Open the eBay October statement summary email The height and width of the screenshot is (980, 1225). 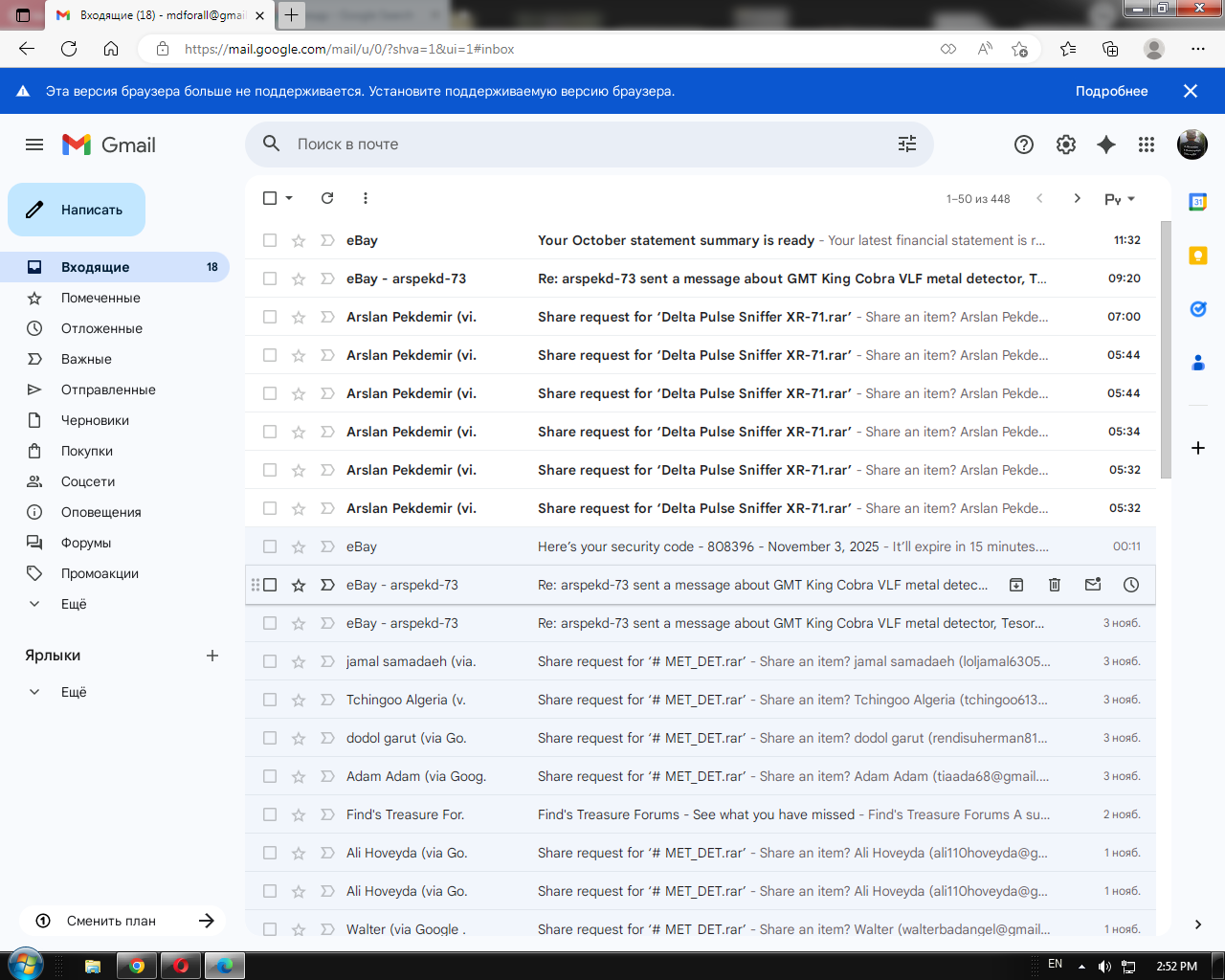click(x=701, y=240)
